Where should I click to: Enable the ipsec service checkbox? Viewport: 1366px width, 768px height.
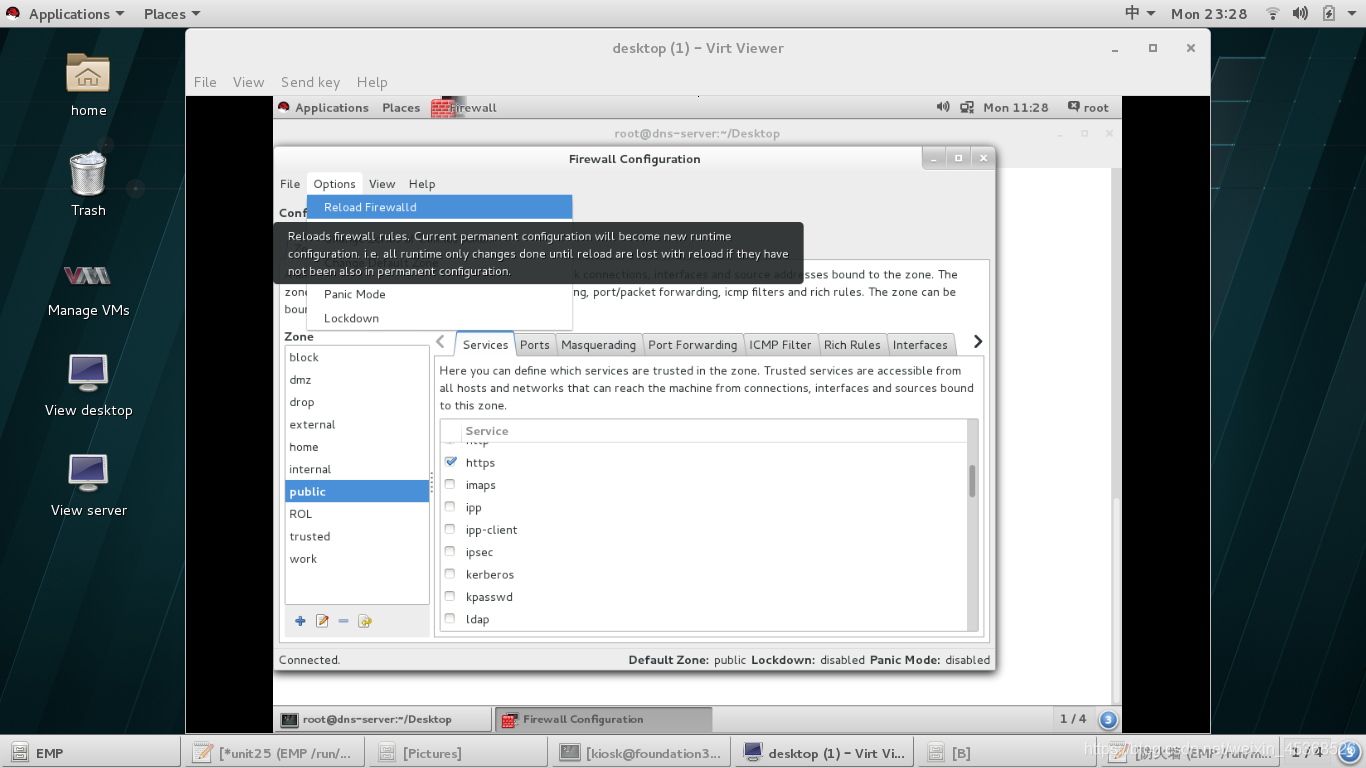coord(450,552)
